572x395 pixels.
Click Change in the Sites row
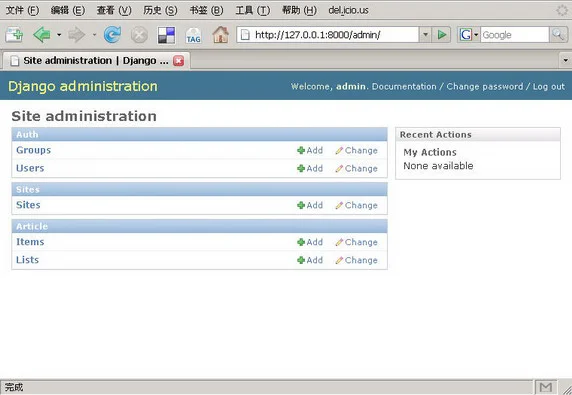click(x=356, y=205)
